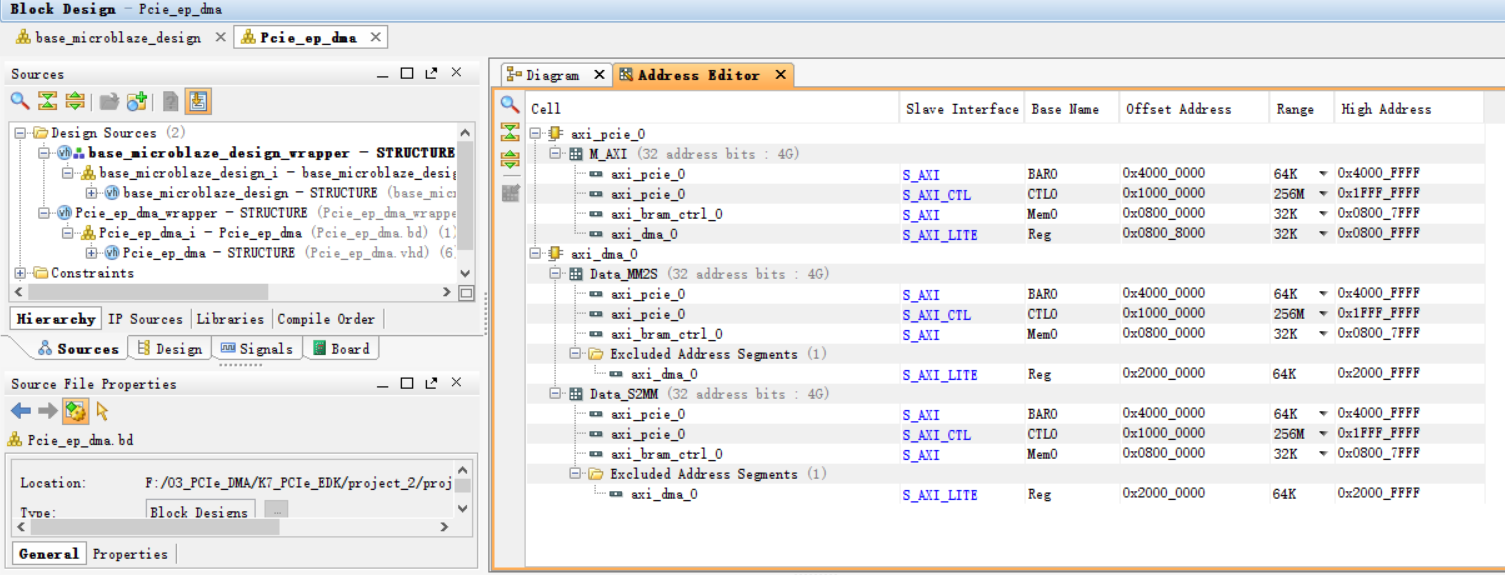Close the Pcie_ep_dma tab
The height and width of the screenshot is (575, 1505).
[x=376, y=37]
